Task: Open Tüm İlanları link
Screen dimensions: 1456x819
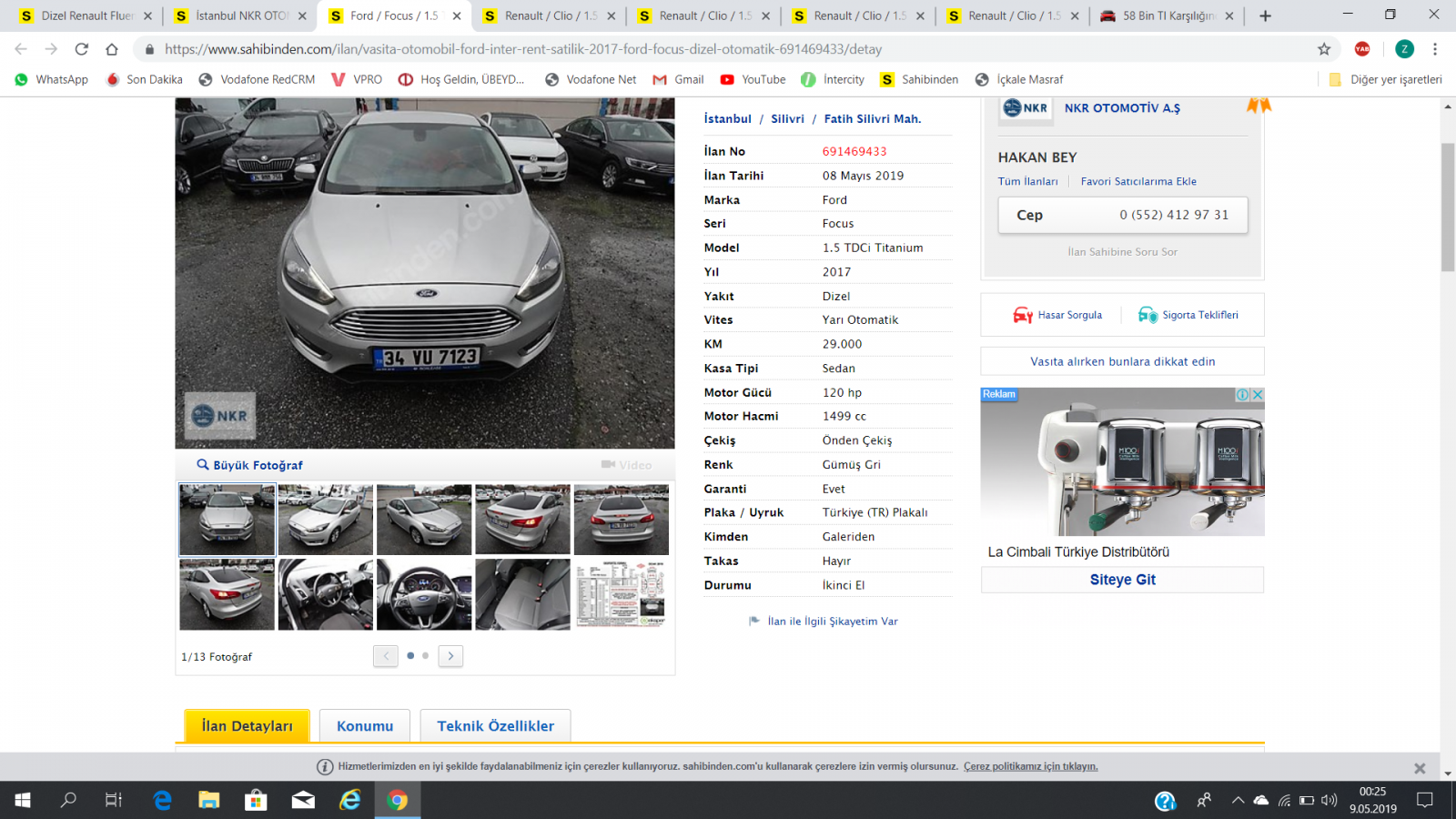Action: [x=1027, y=181]
